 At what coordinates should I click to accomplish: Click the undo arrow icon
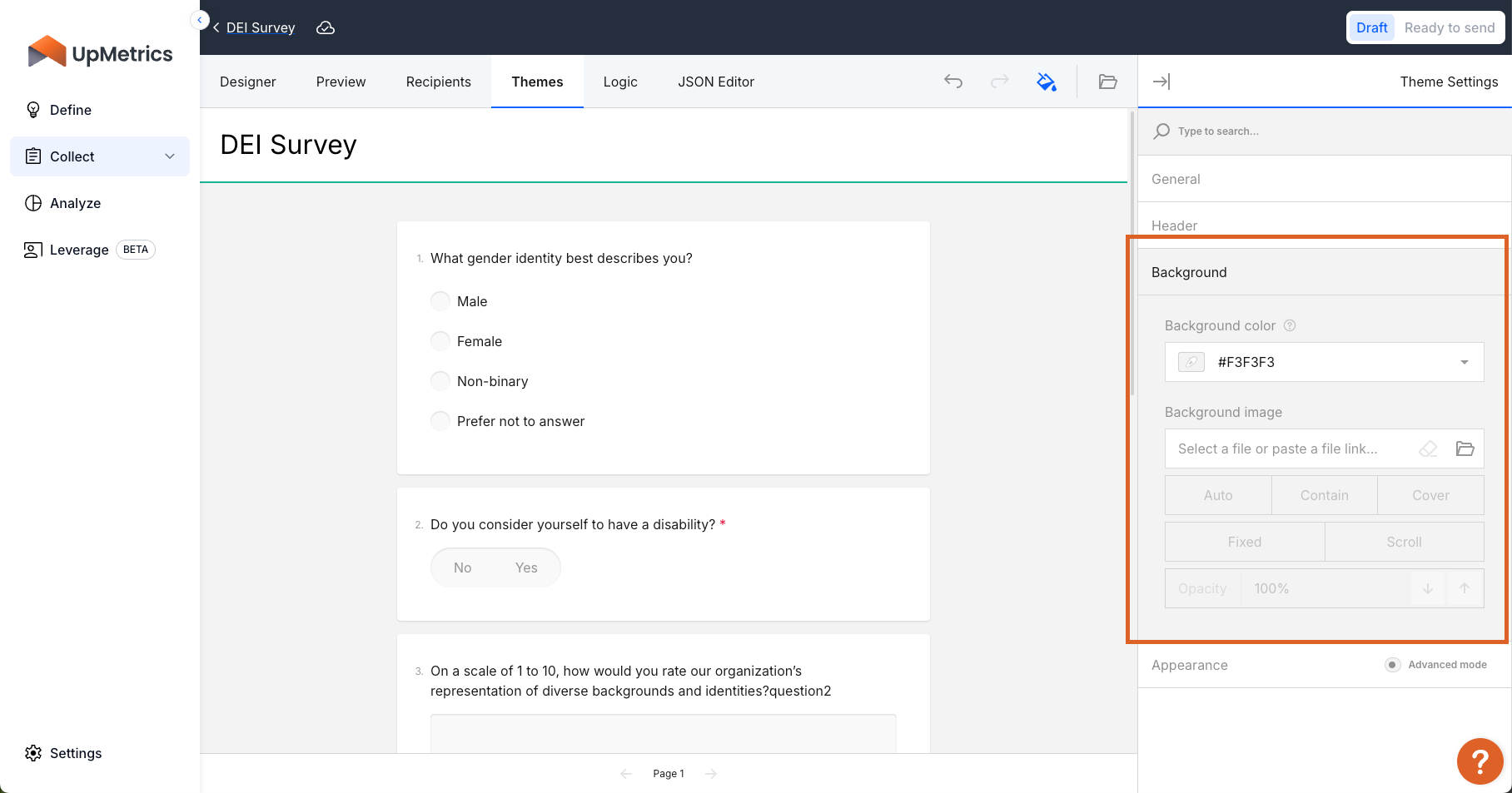coord(953,82)
